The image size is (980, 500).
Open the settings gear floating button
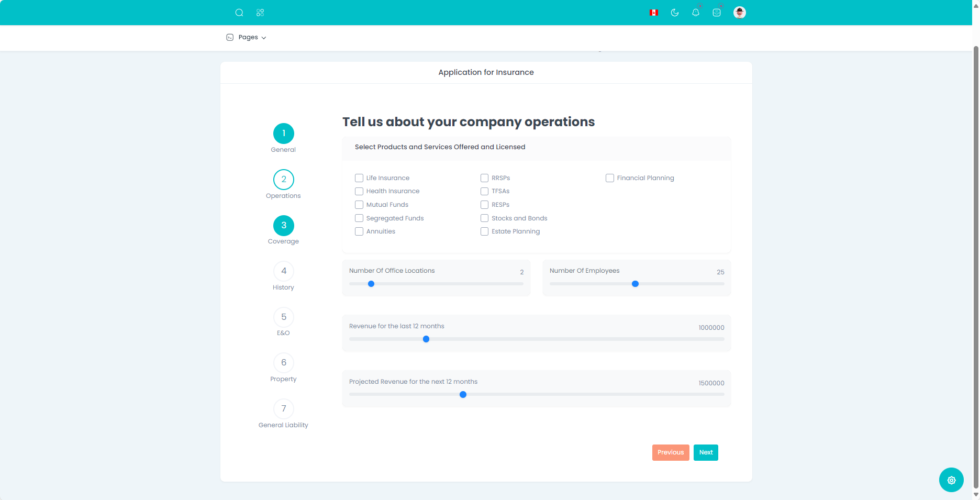(x=951, y=480)
